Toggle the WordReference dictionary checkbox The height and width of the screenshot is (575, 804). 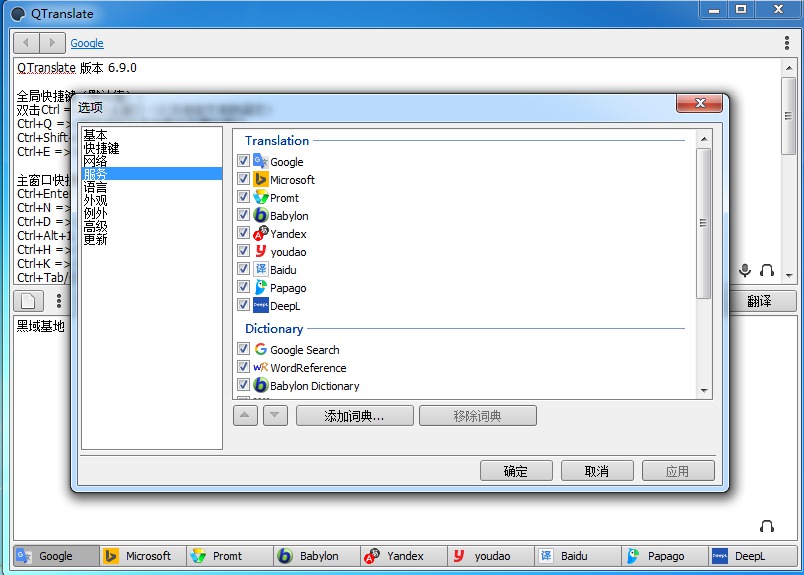[244, 367]
